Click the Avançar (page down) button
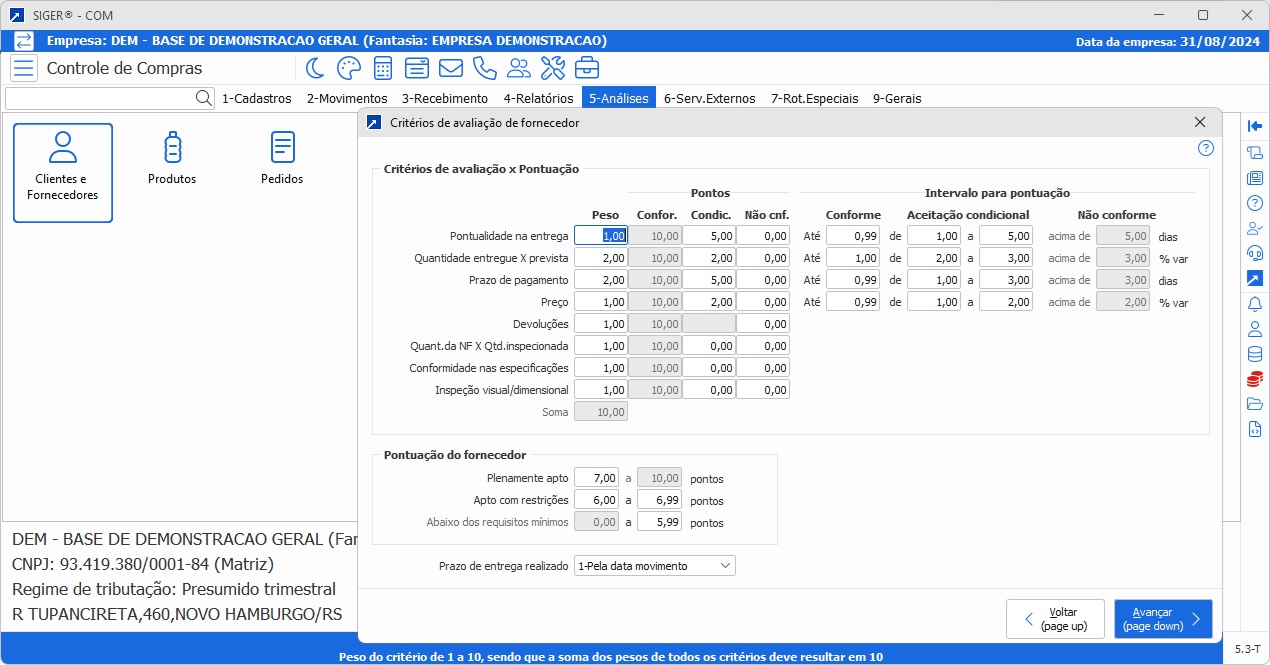This screenshot has width=1270, height=665. pyautogui.click(x=1162, y=619)
